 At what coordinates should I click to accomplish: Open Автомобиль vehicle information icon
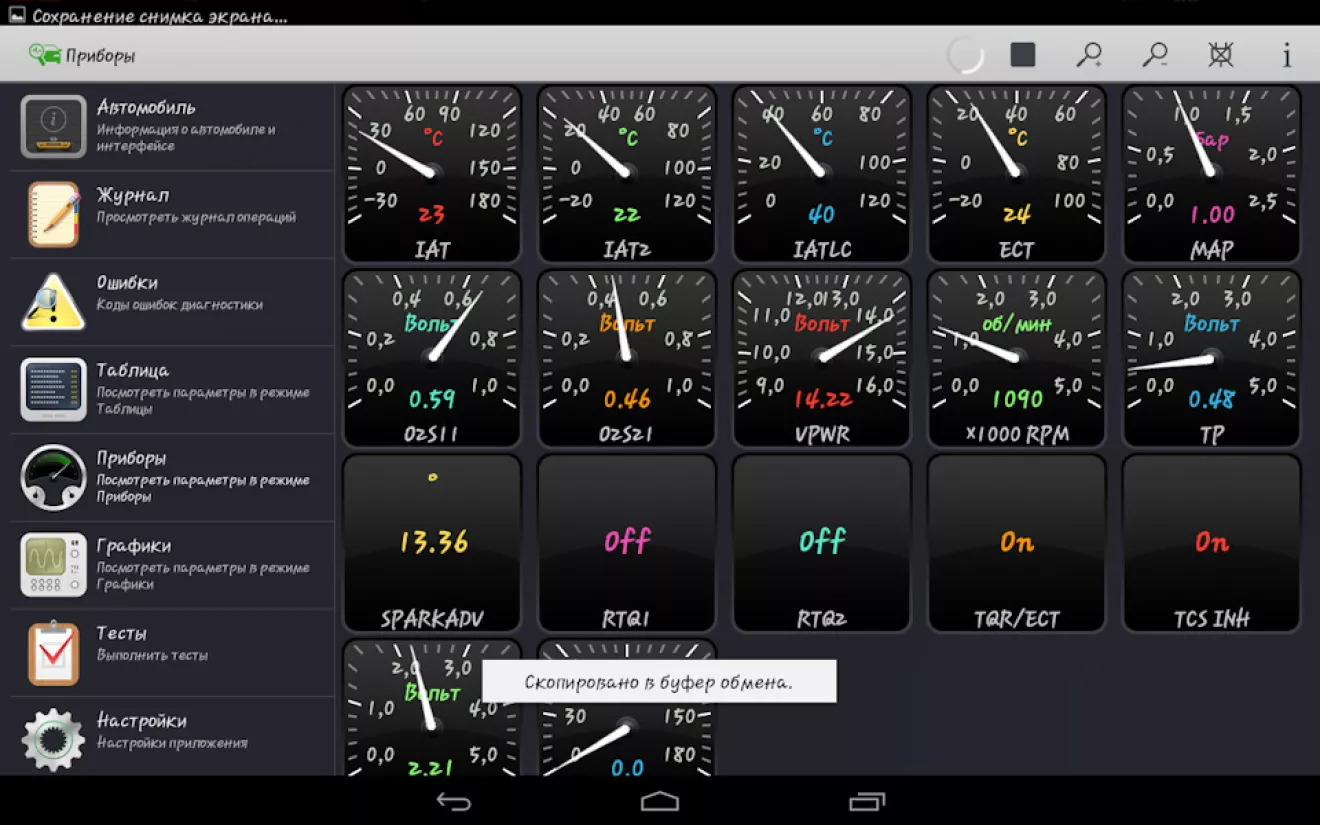point(53,127)
